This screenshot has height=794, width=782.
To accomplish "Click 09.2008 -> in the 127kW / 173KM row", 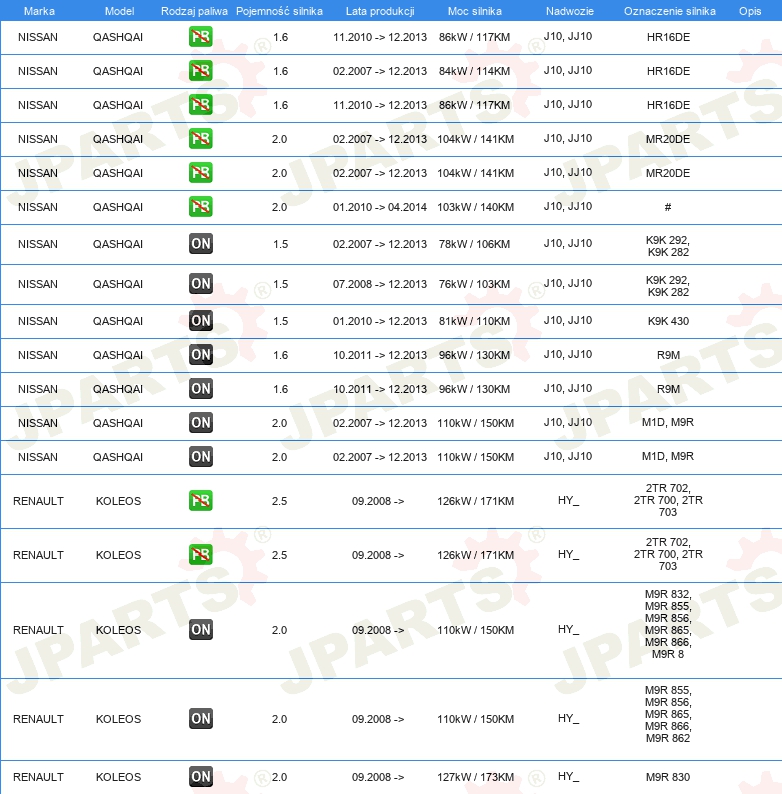I will click(378, 777).
